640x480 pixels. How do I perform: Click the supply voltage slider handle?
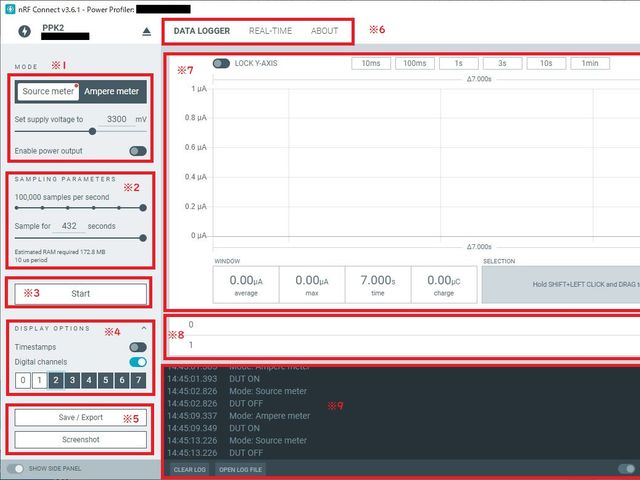[92, 131]
